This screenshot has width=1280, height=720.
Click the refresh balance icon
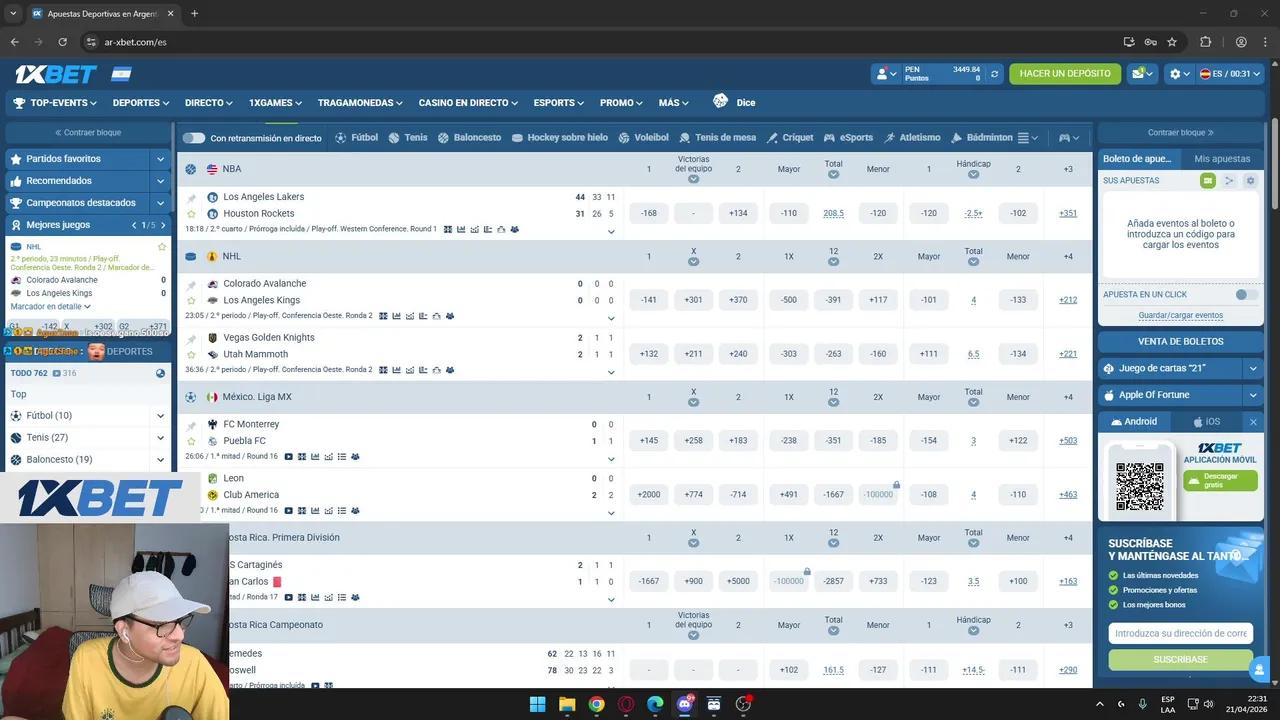click(x=994, y=74)
